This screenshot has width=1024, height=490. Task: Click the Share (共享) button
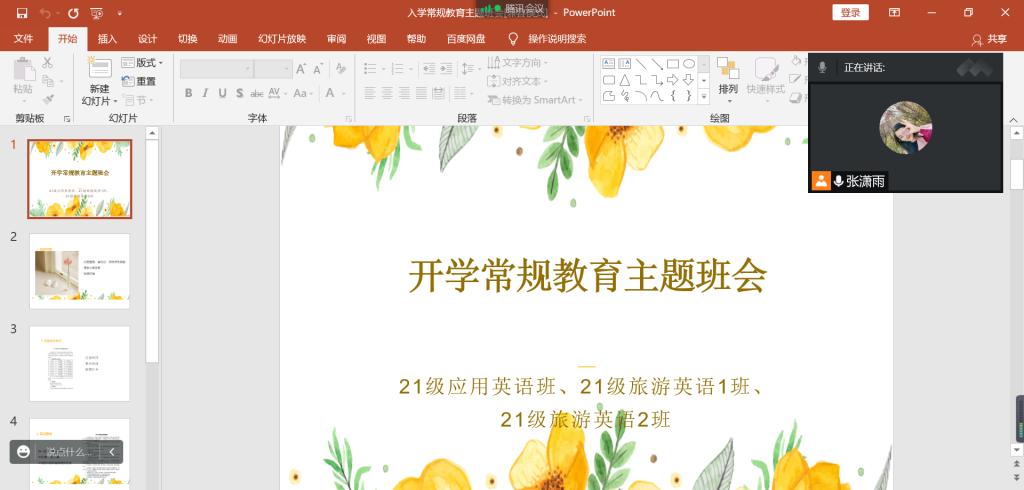(x=989, y=39)
